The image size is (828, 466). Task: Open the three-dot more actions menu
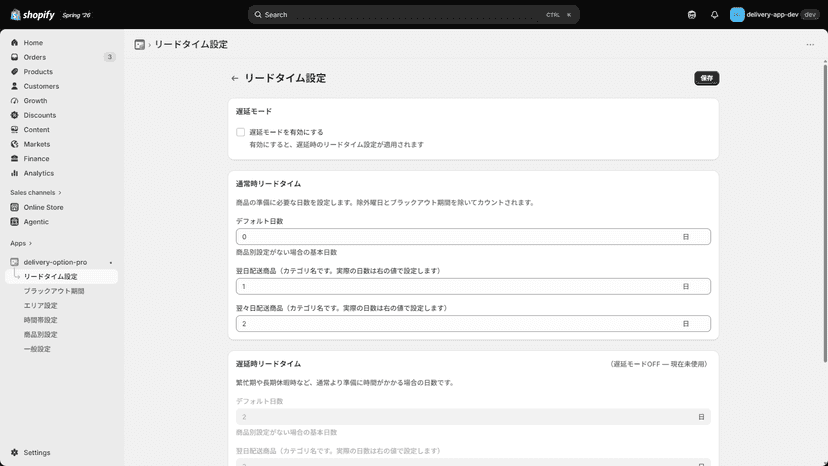810,45
